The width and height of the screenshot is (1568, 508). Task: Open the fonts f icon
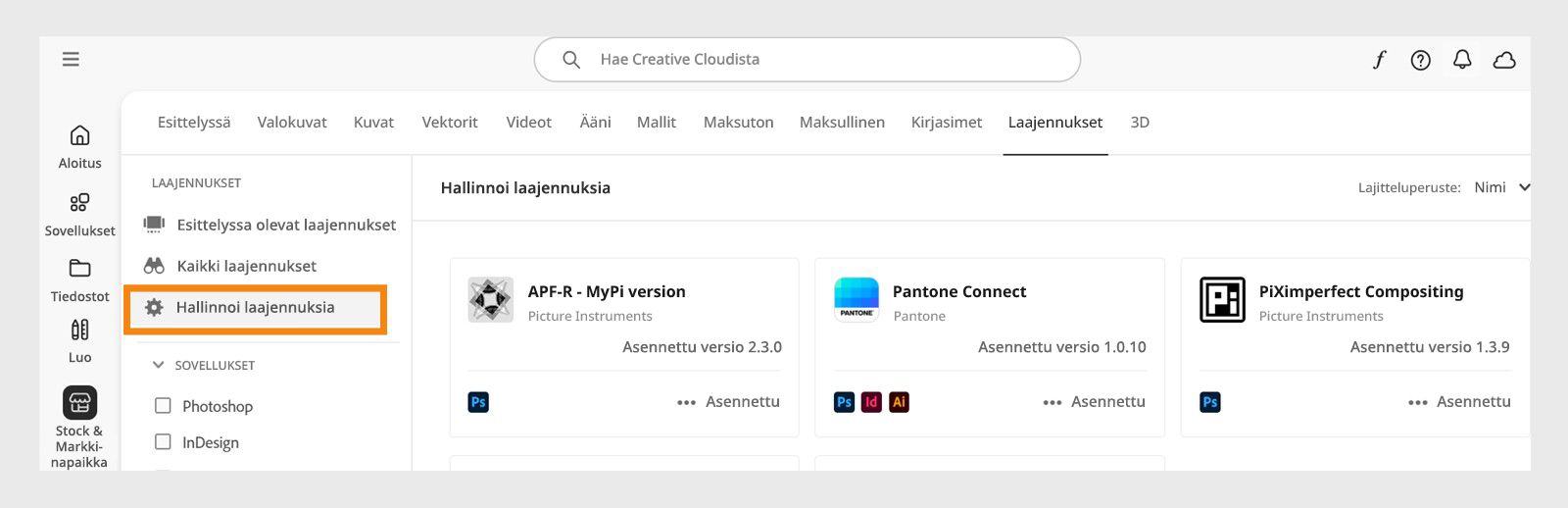(1379, 60)
